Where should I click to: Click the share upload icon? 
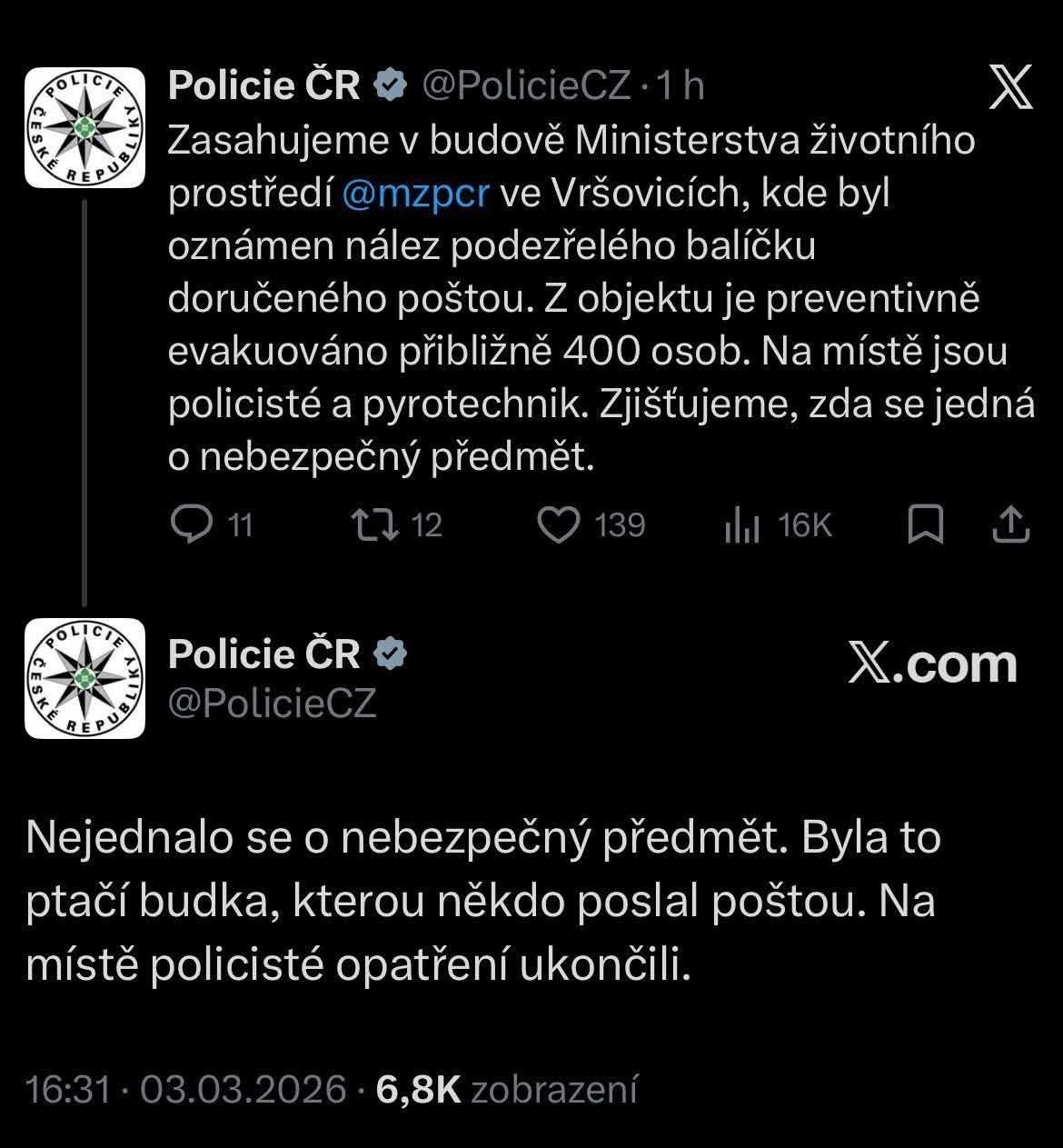(1009, 524)
